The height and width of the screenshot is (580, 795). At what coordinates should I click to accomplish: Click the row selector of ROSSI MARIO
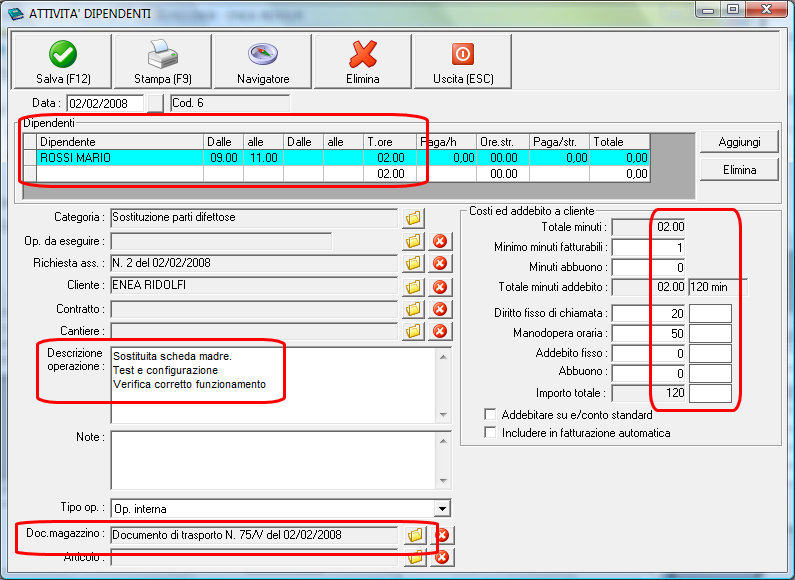point(30,158)
